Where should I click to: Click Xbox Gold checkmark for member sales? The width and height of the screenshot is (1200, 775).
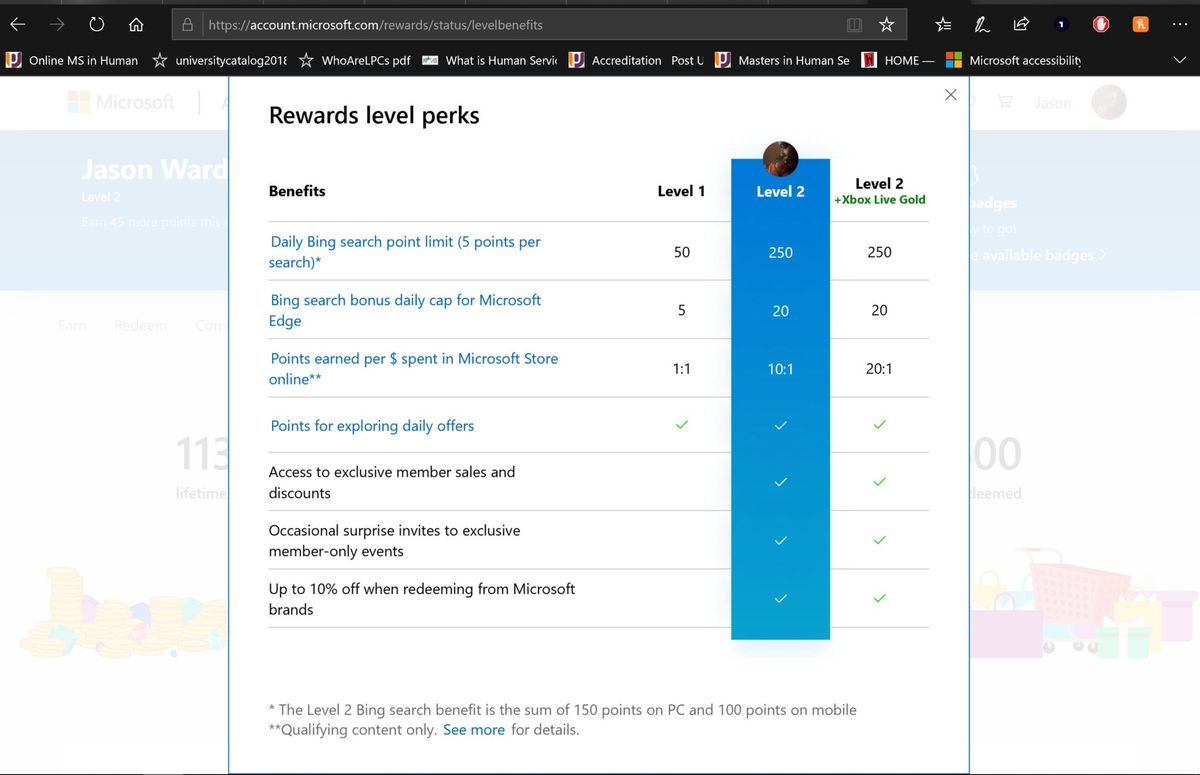pyautogui.click(x=880, y=482)
